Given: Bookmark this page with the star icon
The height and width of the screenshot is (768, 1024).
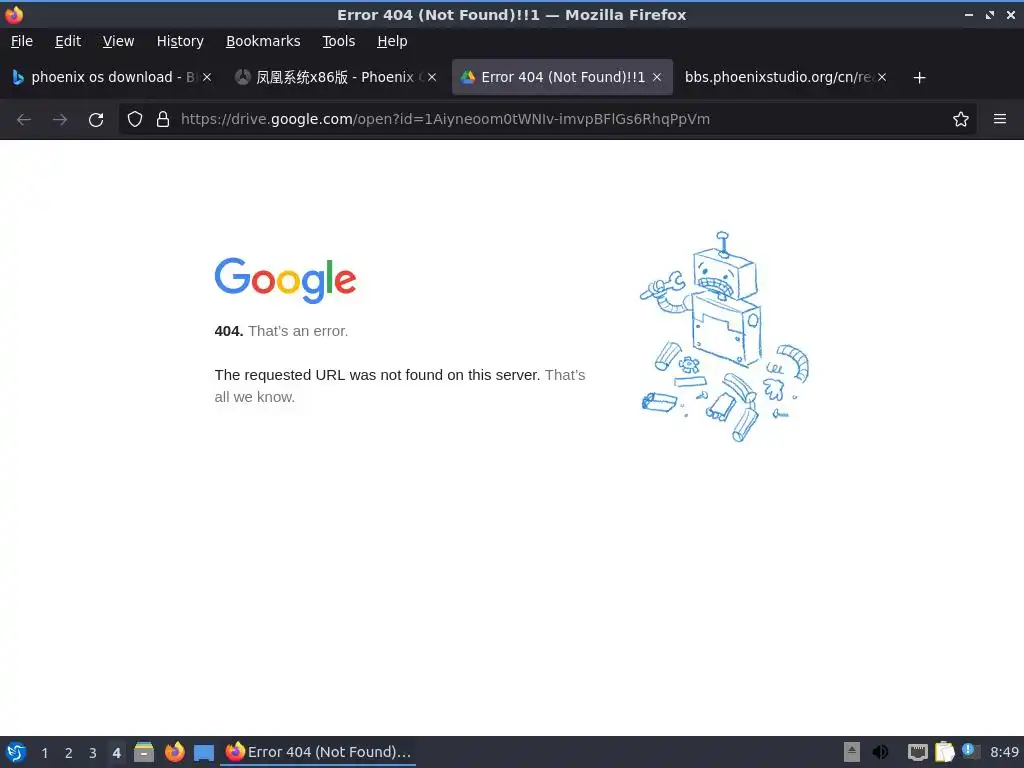Looking at the screenshot, I should click(961, 120).
